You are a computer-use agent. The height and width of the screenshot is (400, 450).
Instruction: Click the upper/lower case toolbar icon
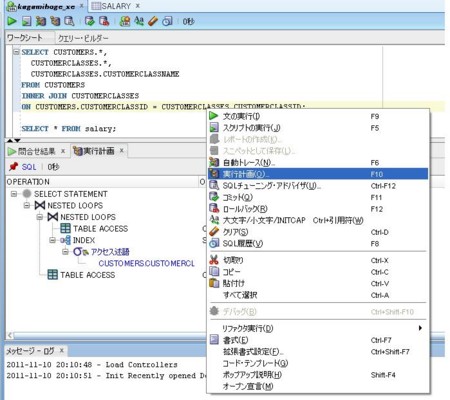coord(139,21)
